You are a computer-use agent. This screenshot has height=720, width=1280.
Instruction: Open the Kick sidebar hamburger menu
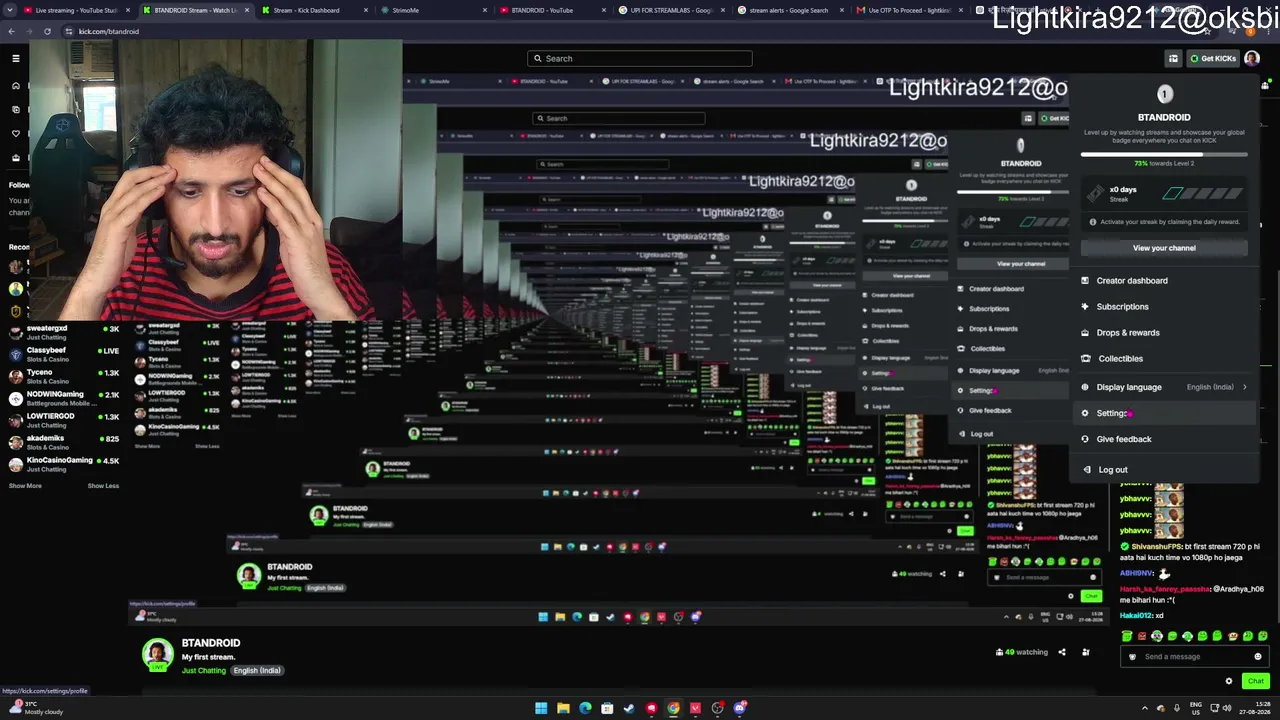pos(15,58)
